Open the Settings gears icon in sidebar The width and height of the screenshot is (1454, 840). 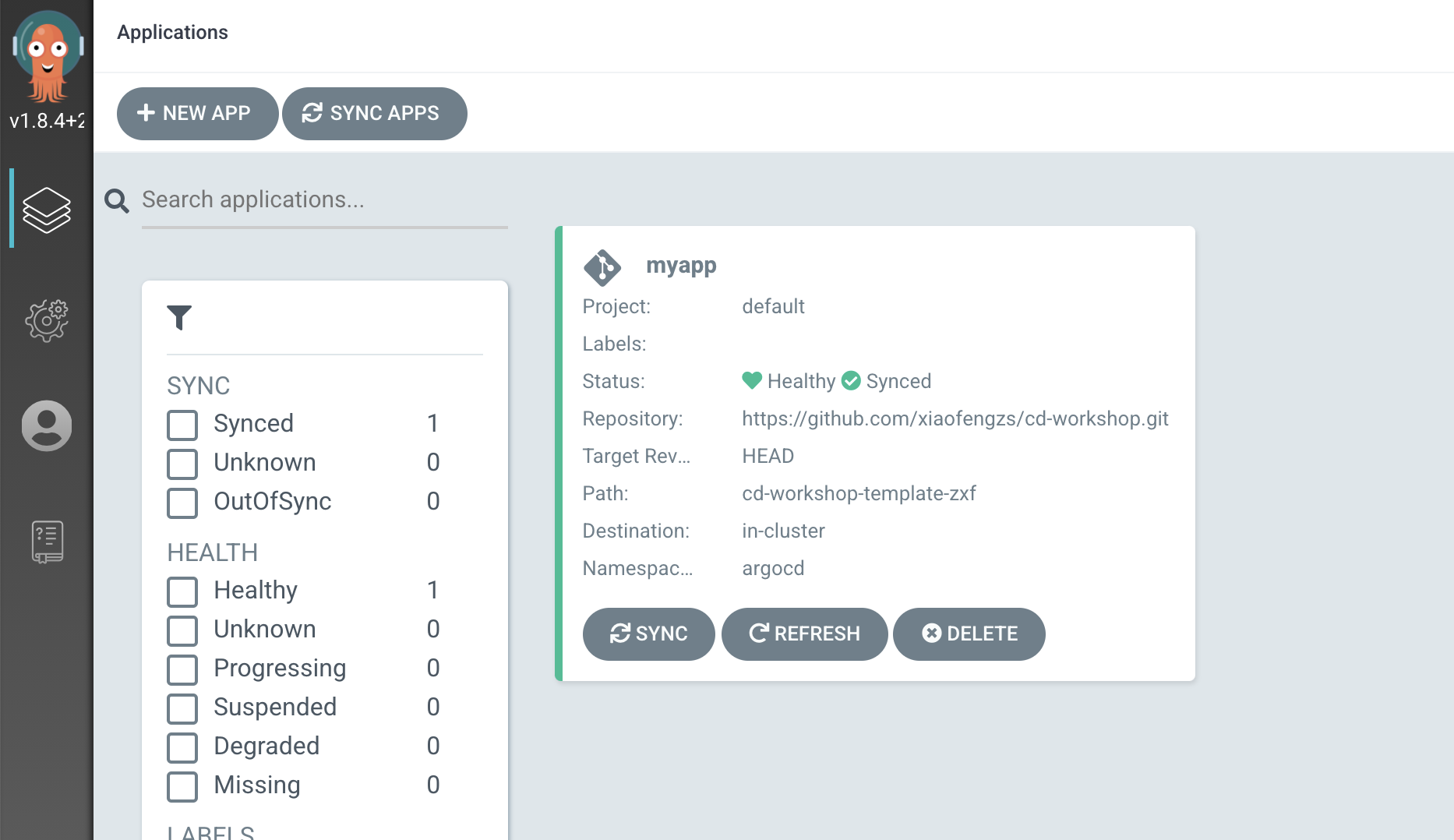47,320
